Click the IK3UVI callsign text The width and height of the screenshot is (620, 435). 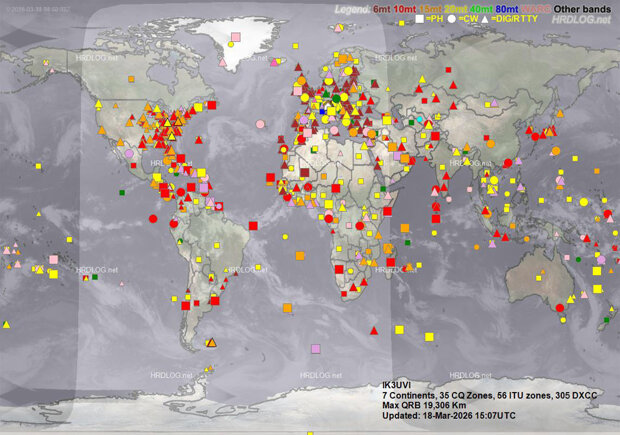[397, 385]
